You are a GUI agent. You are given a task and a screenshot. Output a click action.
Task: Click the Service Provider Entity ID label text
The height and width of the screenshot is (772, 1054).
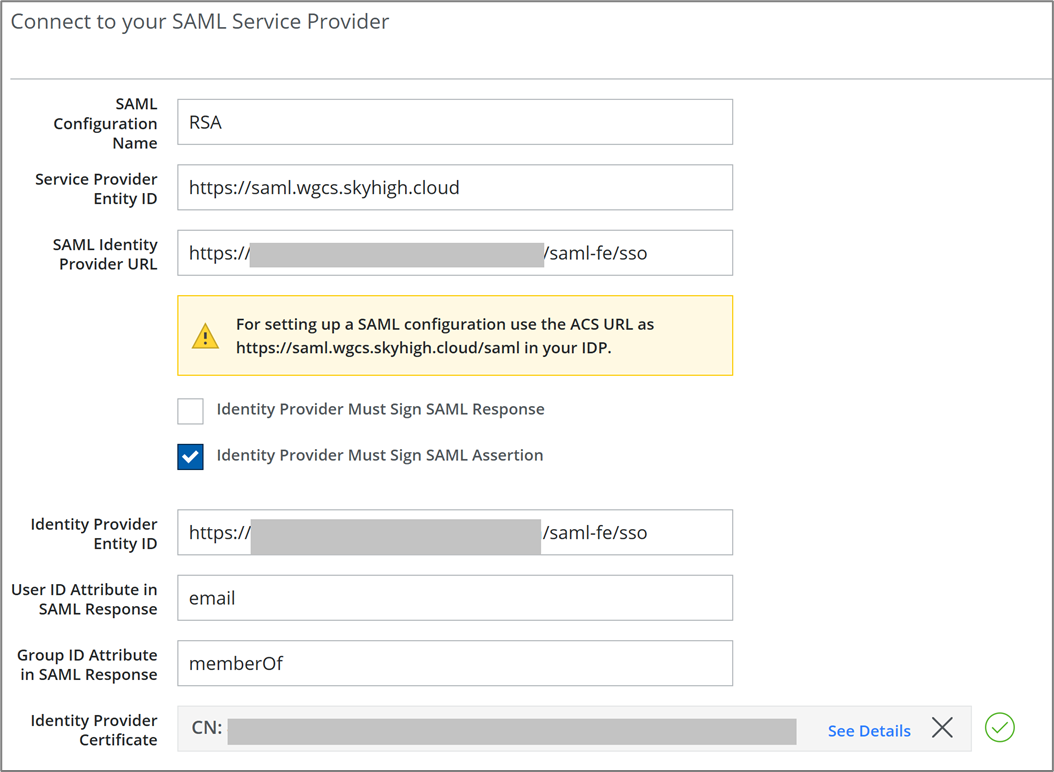click(x=96, y=189)
